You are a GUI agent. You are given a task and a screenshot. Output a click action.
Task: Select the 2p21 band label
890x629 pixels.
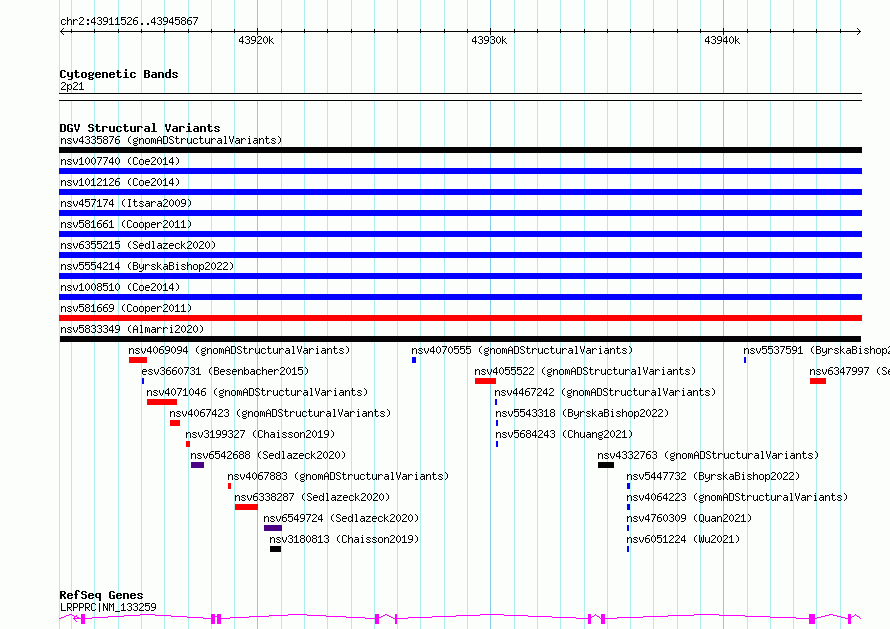click(72, 86)
